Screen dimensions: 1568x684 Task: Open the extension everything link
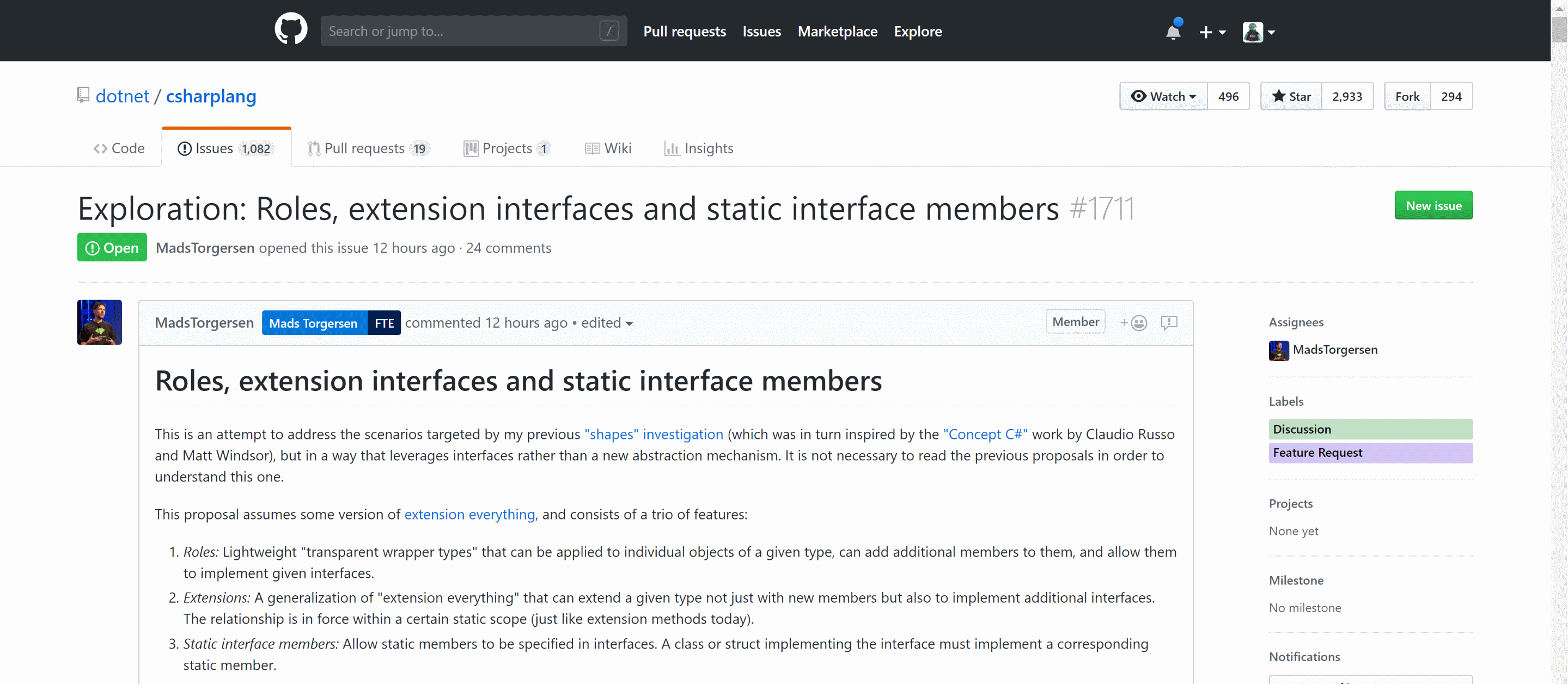(x=469, y=514)
